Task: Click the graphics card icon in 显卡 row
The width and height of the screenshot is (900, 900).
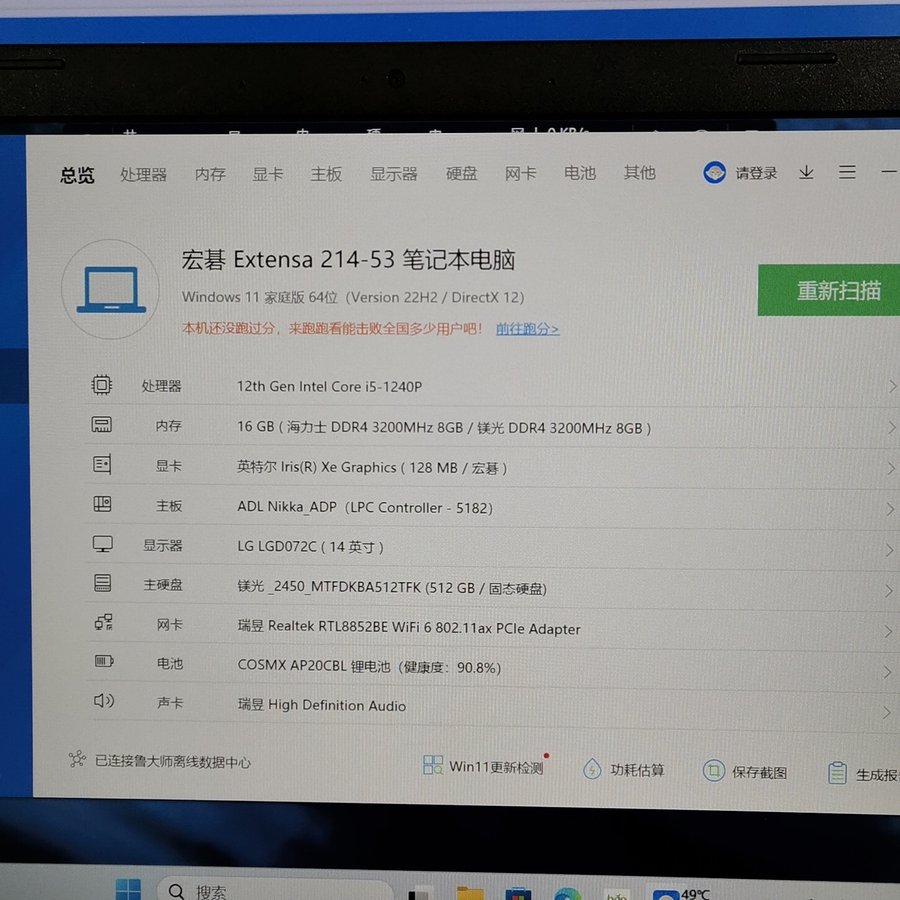Action: [x=102, y=464]
